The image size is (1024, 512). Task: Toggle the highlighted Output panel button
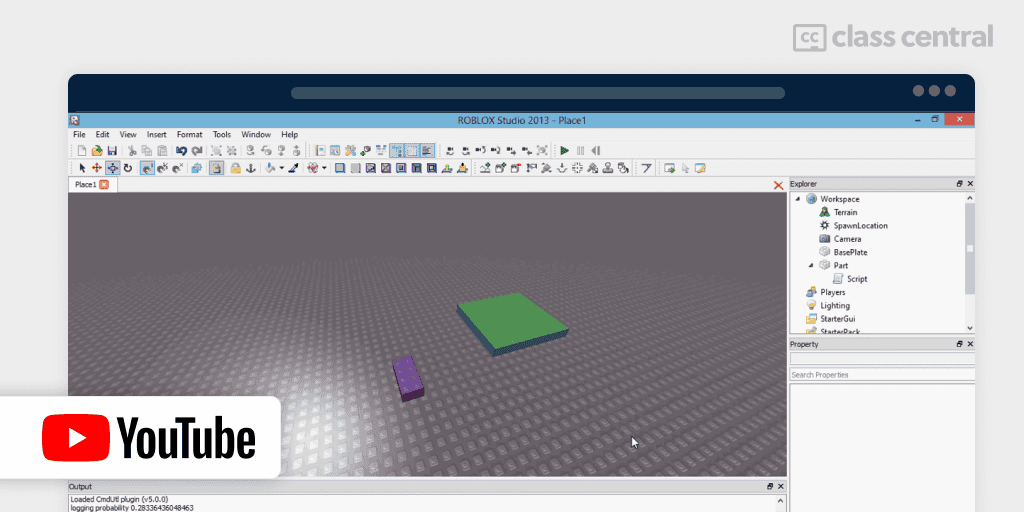(427, 151)
